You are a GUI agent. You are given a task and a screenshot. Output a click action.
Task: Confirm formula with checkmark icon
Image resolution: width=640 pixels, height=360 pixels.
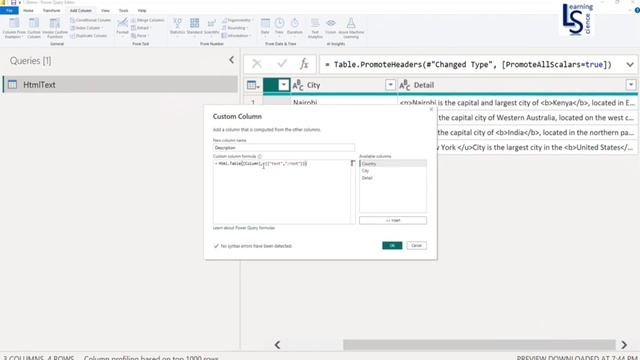tap(282, 64)
